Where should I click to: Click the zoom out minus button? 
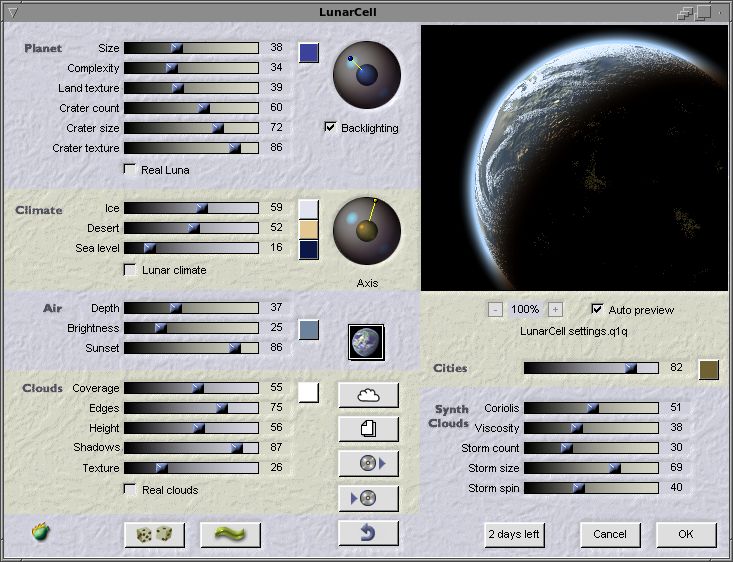pyautogui.click(x=495, y=310)
